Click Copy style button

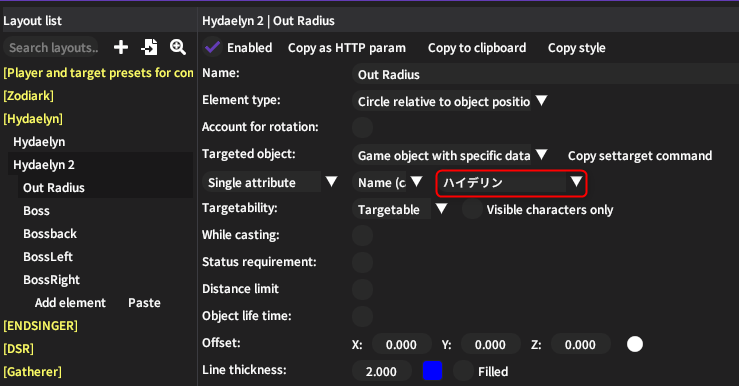(576, 48)
